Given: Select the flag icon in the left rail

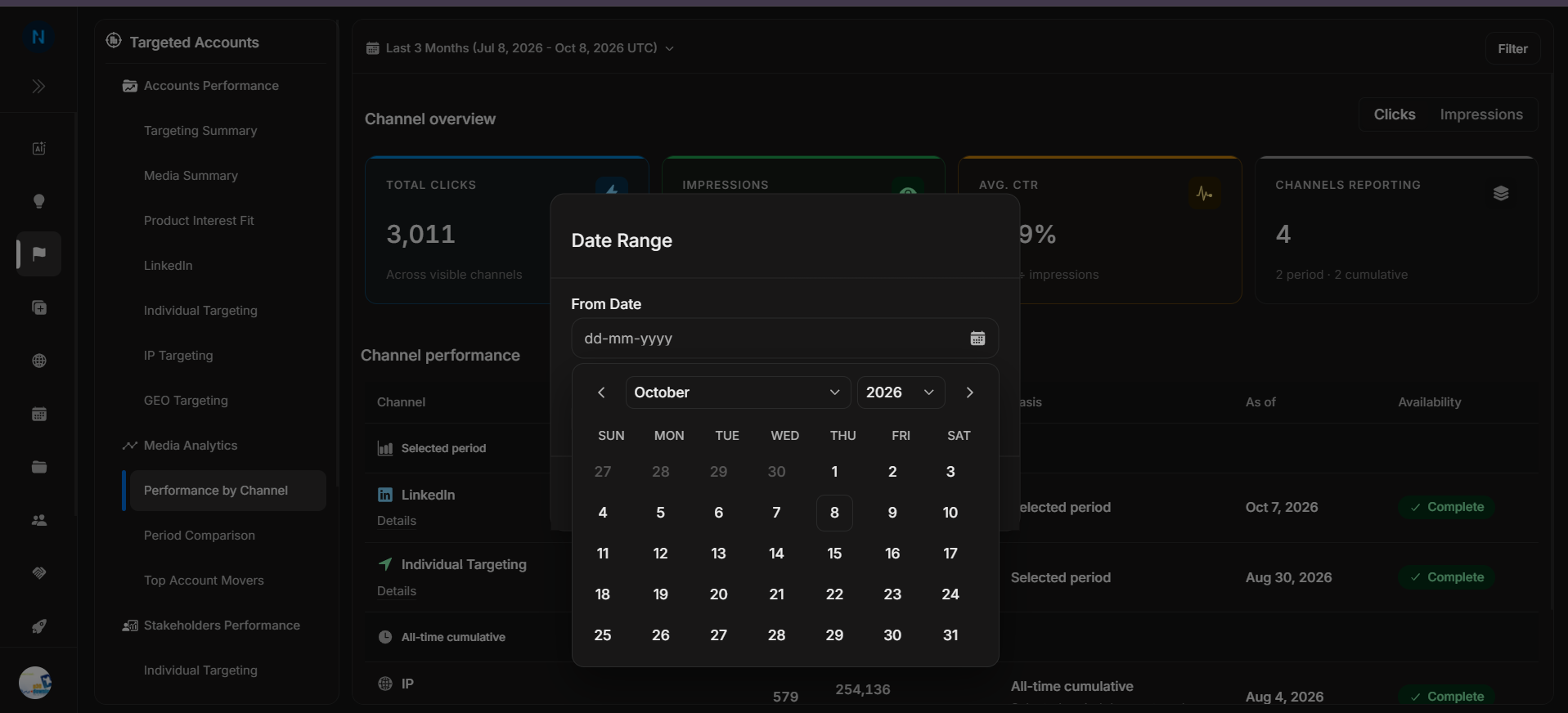Looking at the screenshot, I should pyautogui.click(x=38, y=253).
